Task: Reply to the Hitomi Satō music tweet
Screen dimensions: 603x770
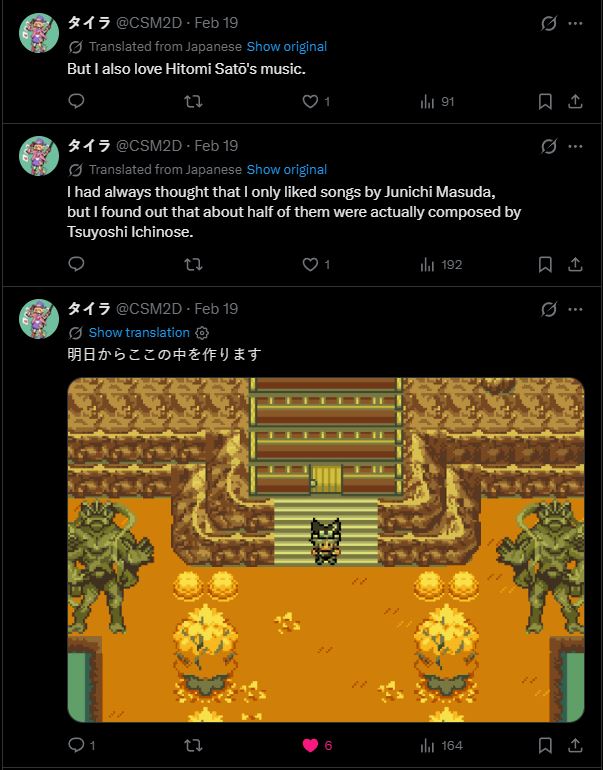Action: click(76, 101)
